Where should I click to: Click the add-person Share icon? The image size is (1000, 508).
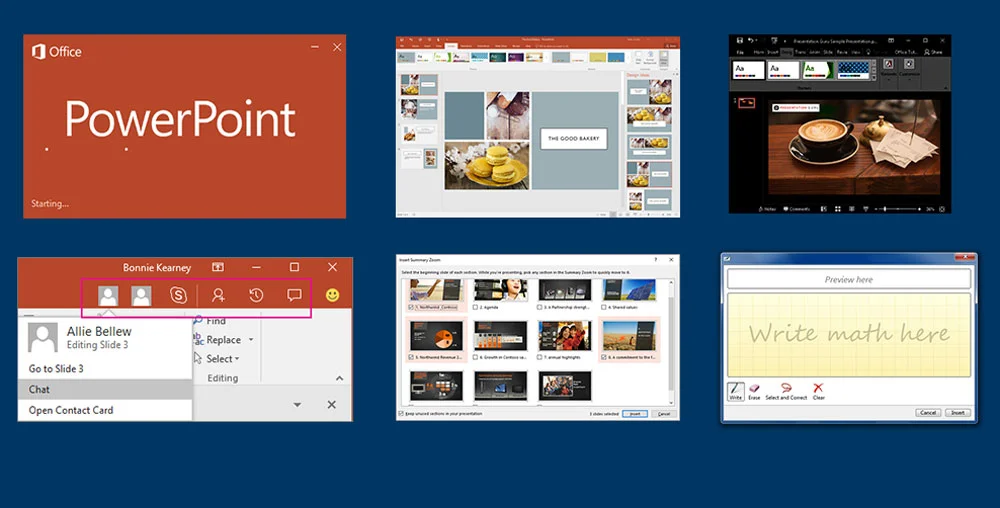[x=219, y=295]
